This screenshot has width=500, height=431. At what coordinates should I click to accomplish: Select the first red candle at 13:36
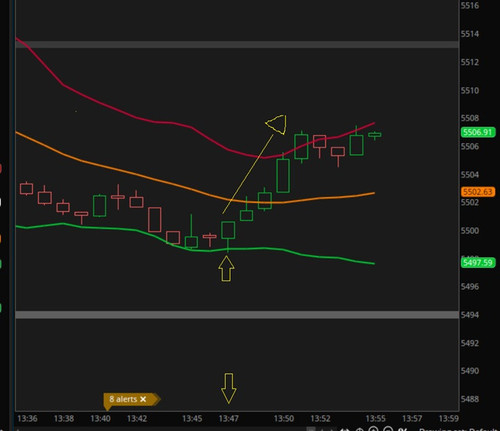point(26,189)
